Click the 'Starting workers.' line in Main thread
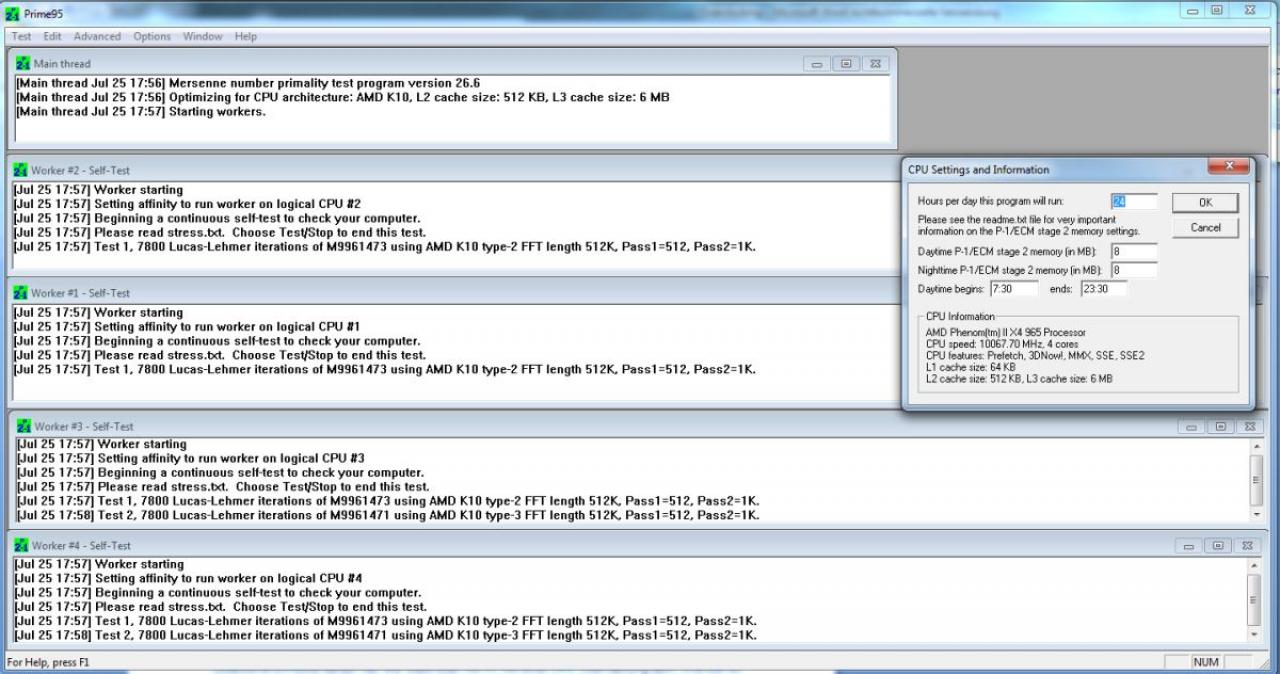 click(141, 111)
